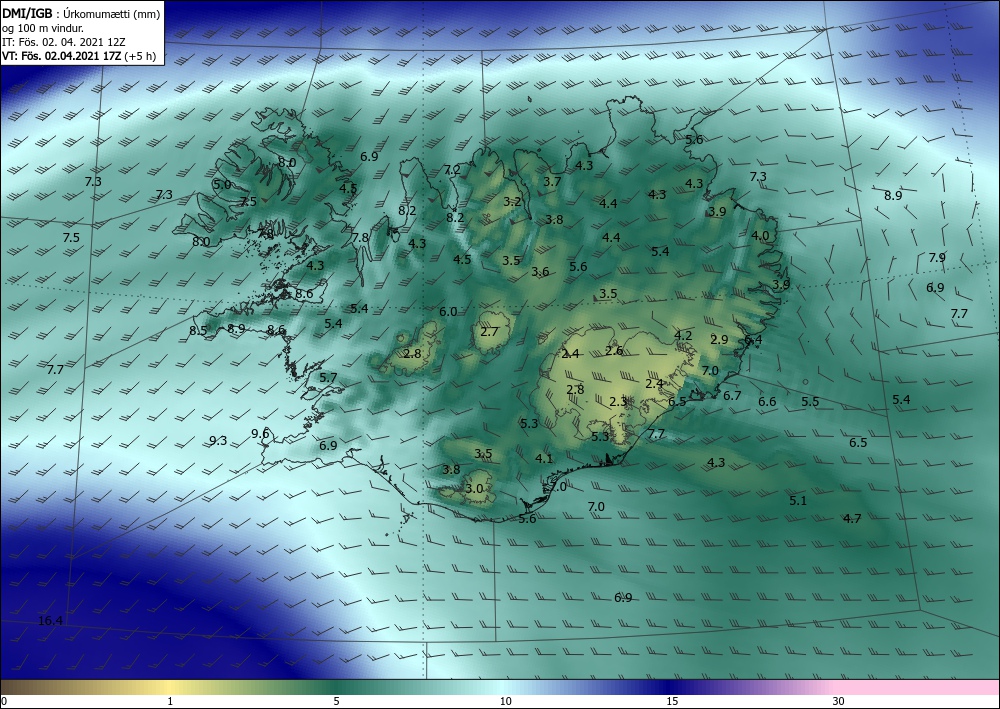The image size is (1000, 709).
Task: Click the 'DMI/IGB' title text
Action: [27, 14]
